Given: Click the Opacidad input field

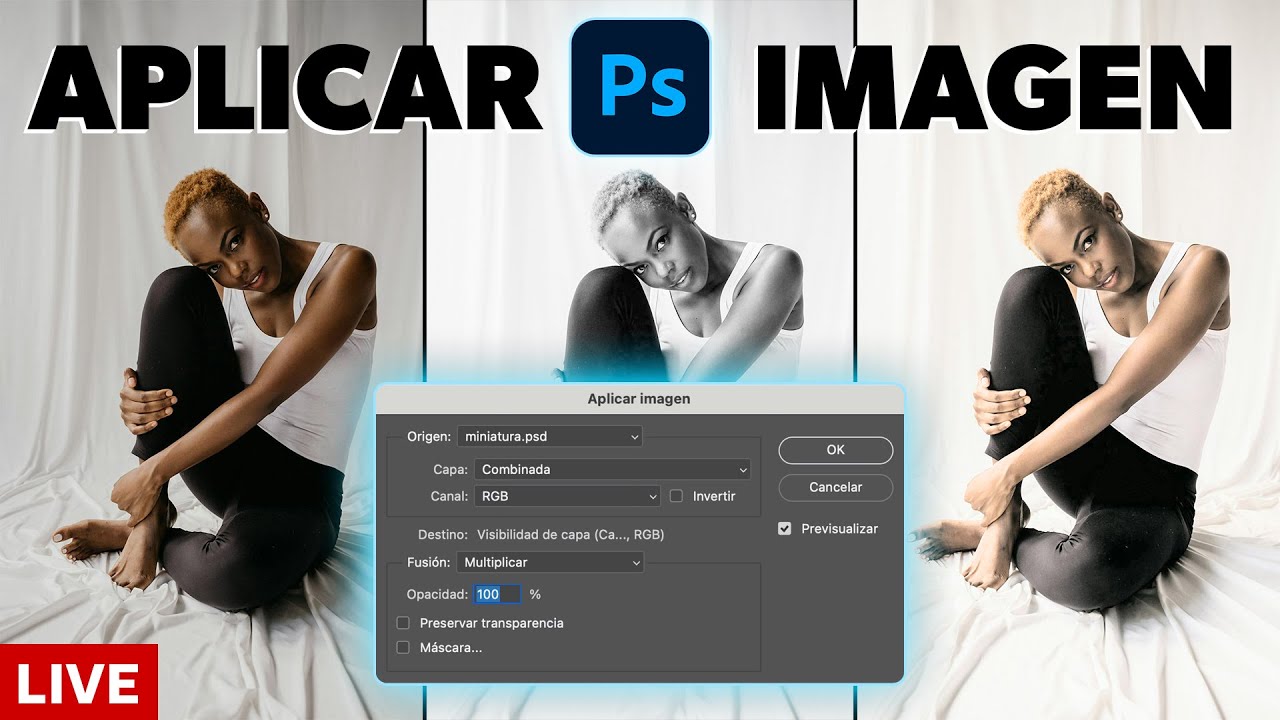Looking at the screenshot, I should (x=497, y=594).
